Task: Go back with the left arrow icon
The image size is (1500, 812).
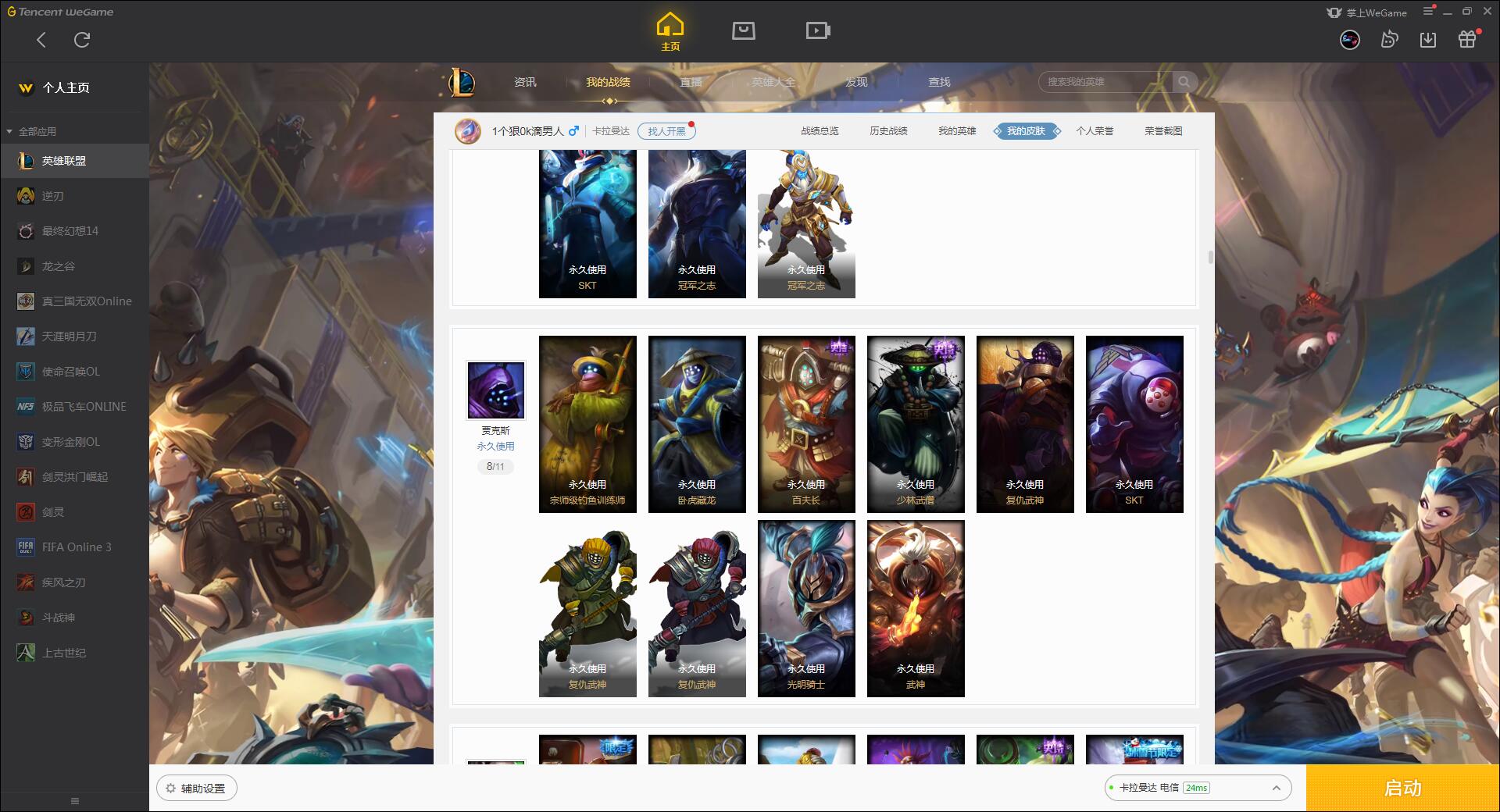Action: [41, 40]
